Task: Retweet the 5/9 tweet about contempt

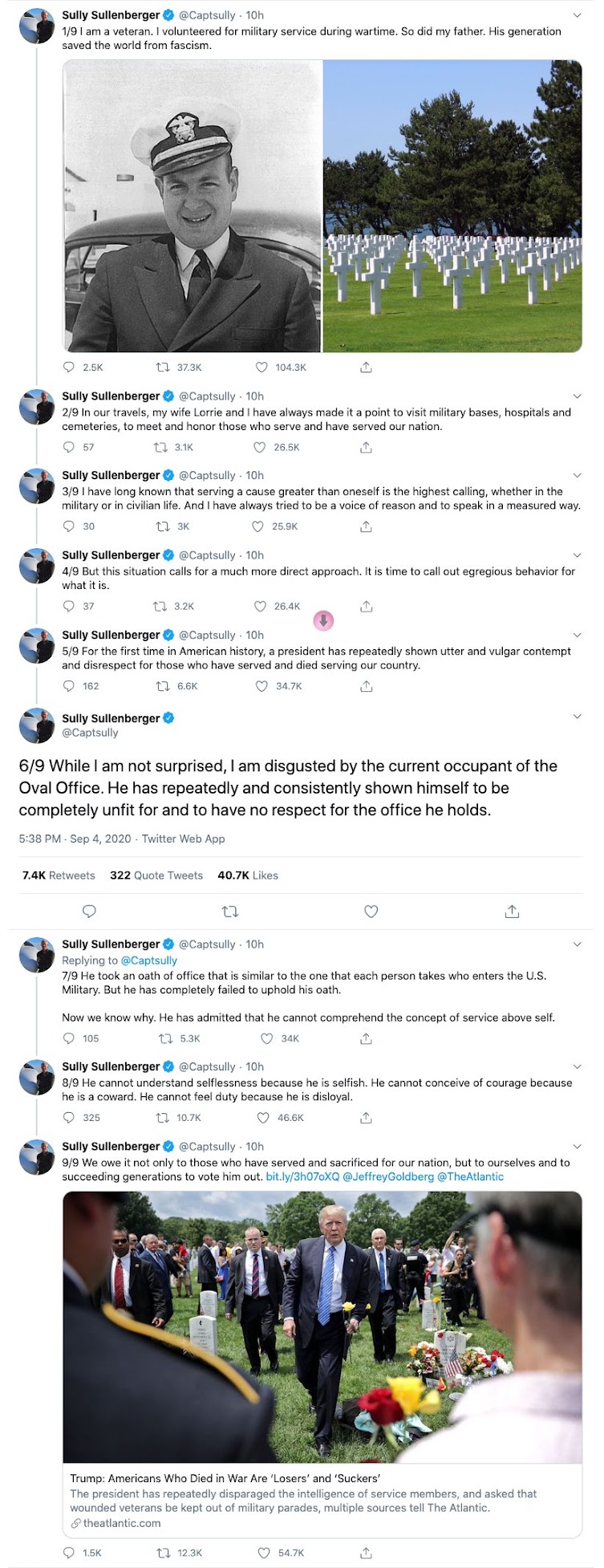Action: coord(163,686)
